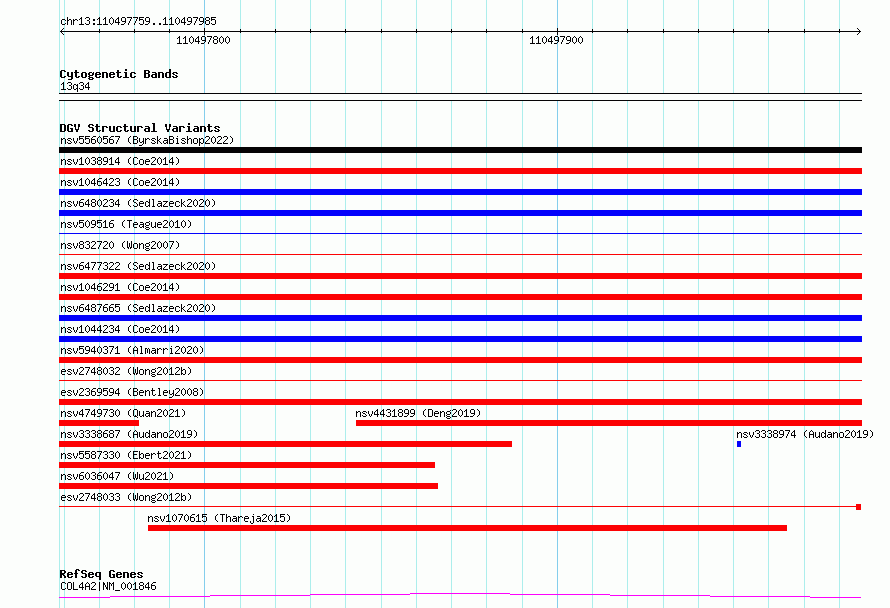Click the red nsv1070615 variant bar
890x608 pixels.
[467, 528]
